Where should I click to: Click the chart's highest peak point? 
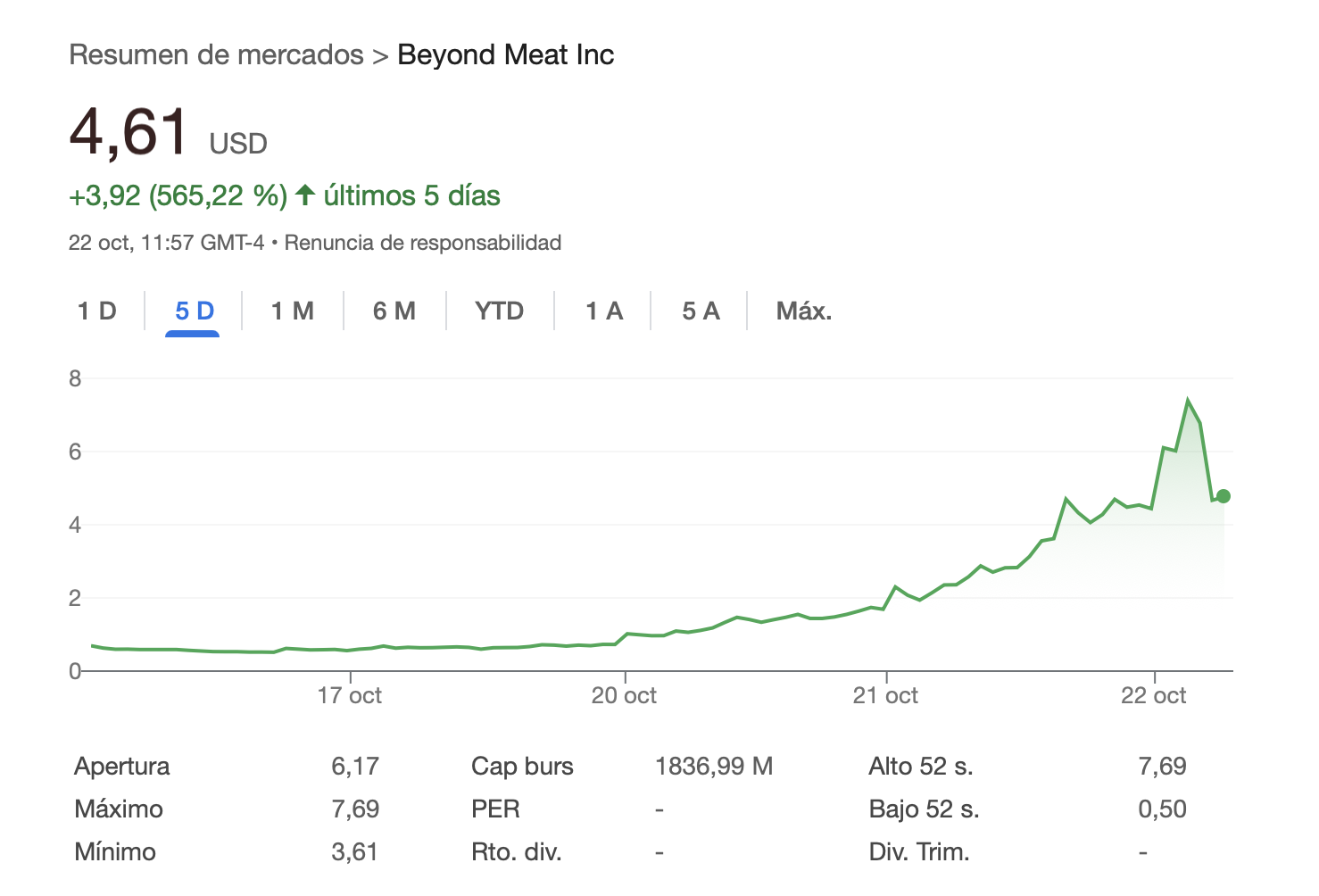[1188, 400]
